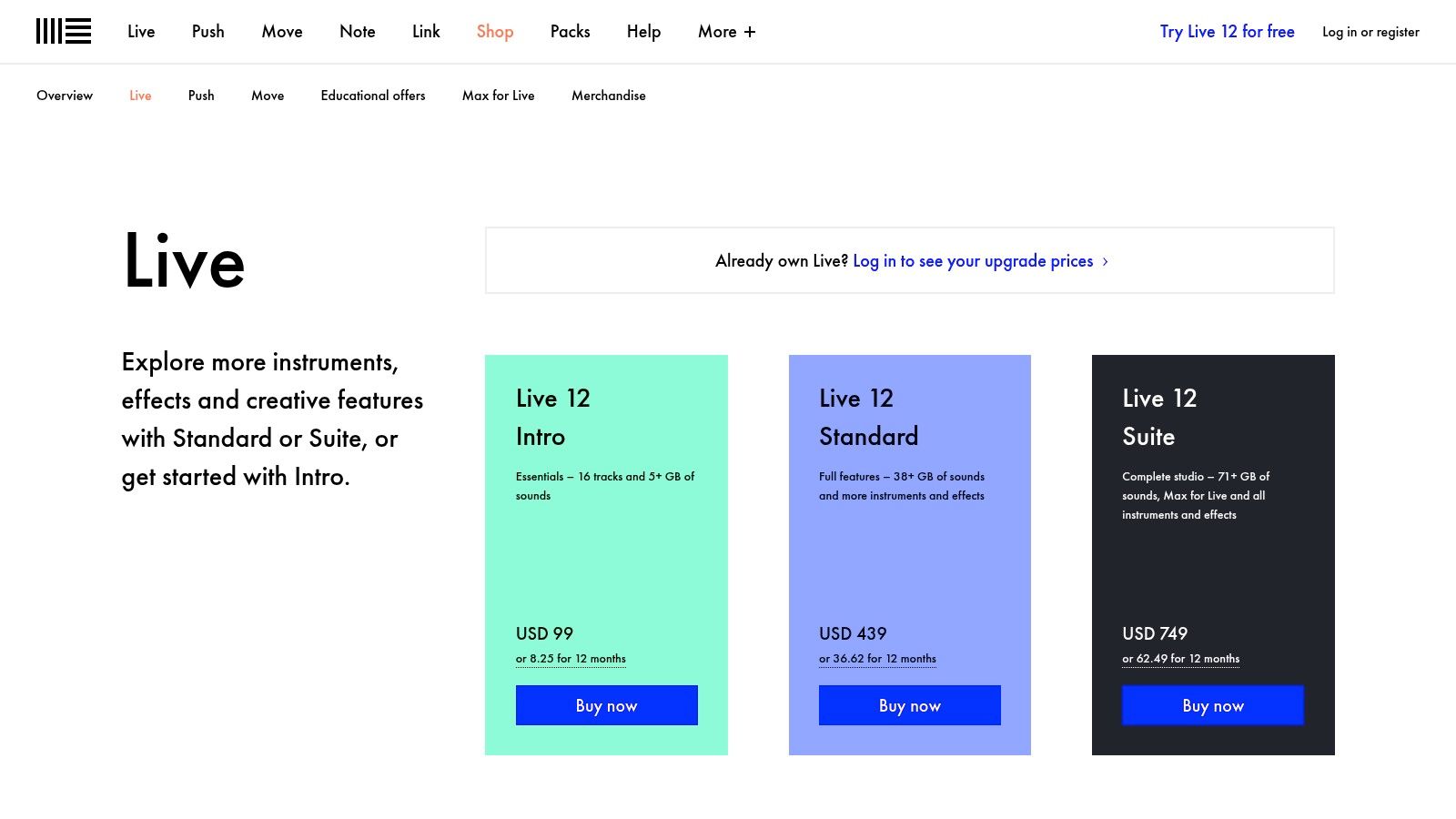Open the 8.25 for 12 months installment link

coord(571,659)
